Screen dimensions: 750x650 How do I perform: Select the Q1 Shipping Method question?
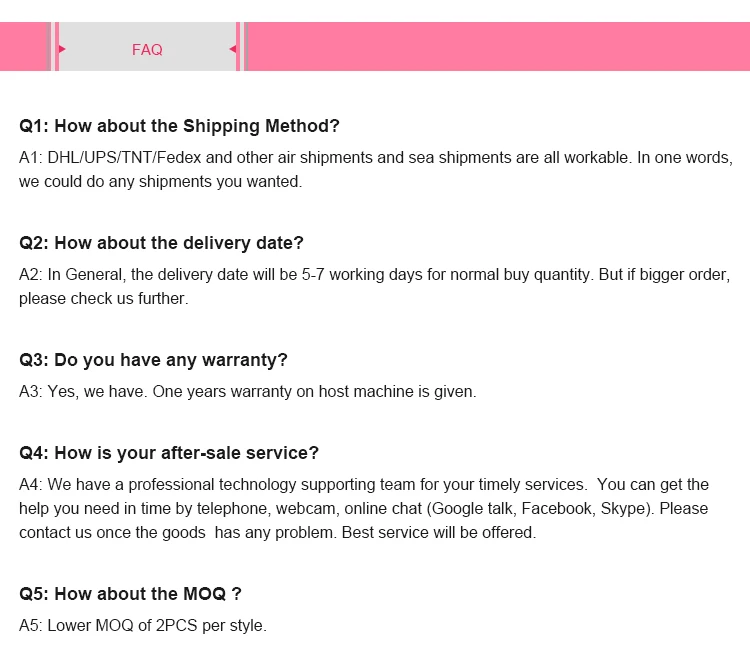pos(179,126)
